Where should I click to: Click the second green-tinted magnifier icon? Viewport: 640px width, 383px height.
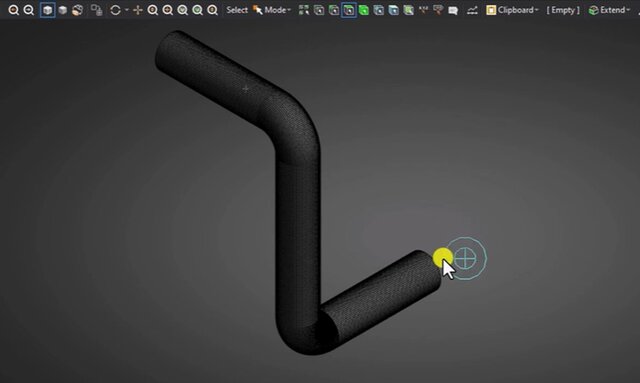pyautogui.click(x=198, y=10)
